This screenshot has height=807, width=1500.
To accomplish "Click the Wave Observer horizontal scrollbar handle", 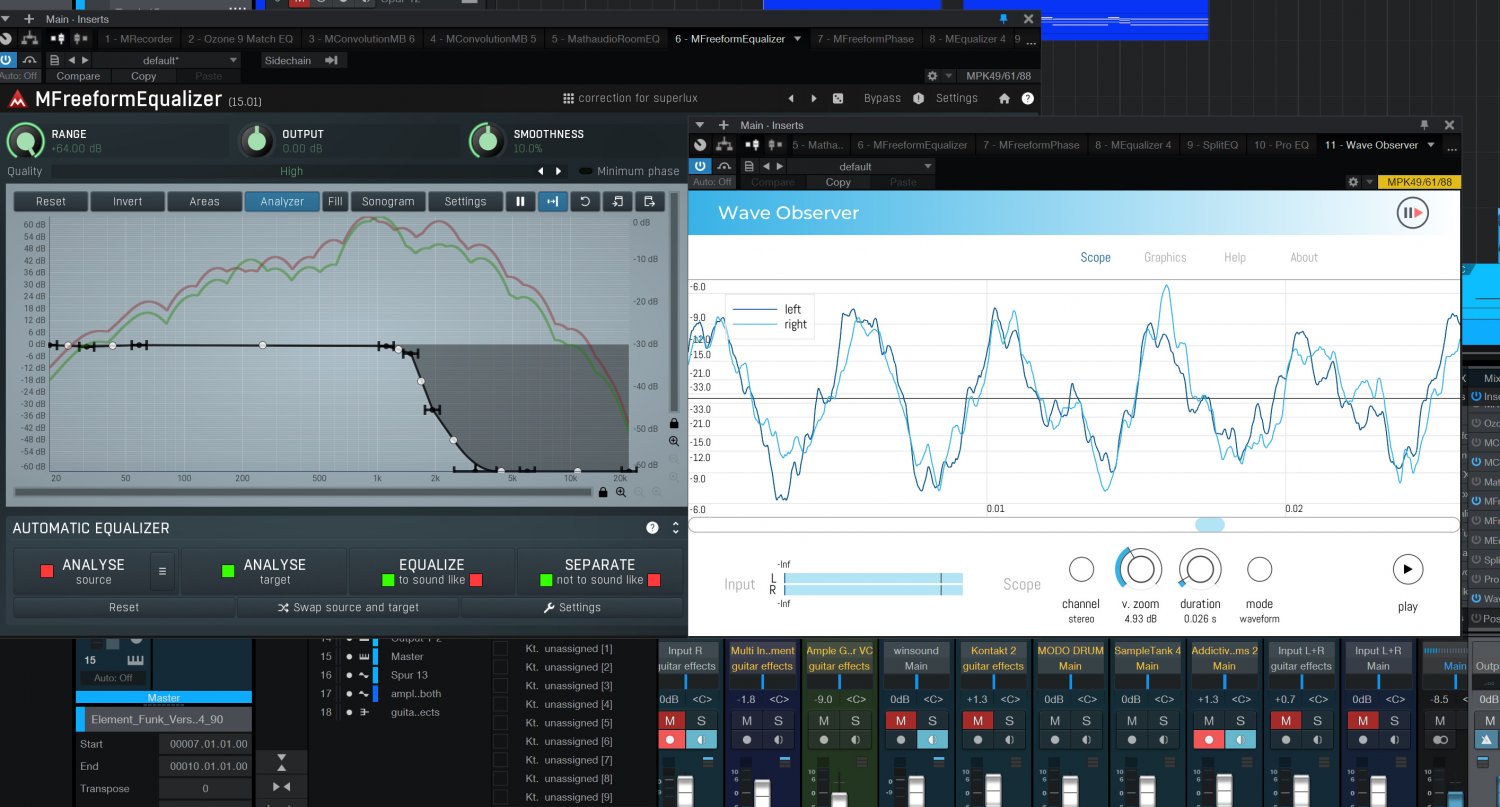I will coord(1209,524).
